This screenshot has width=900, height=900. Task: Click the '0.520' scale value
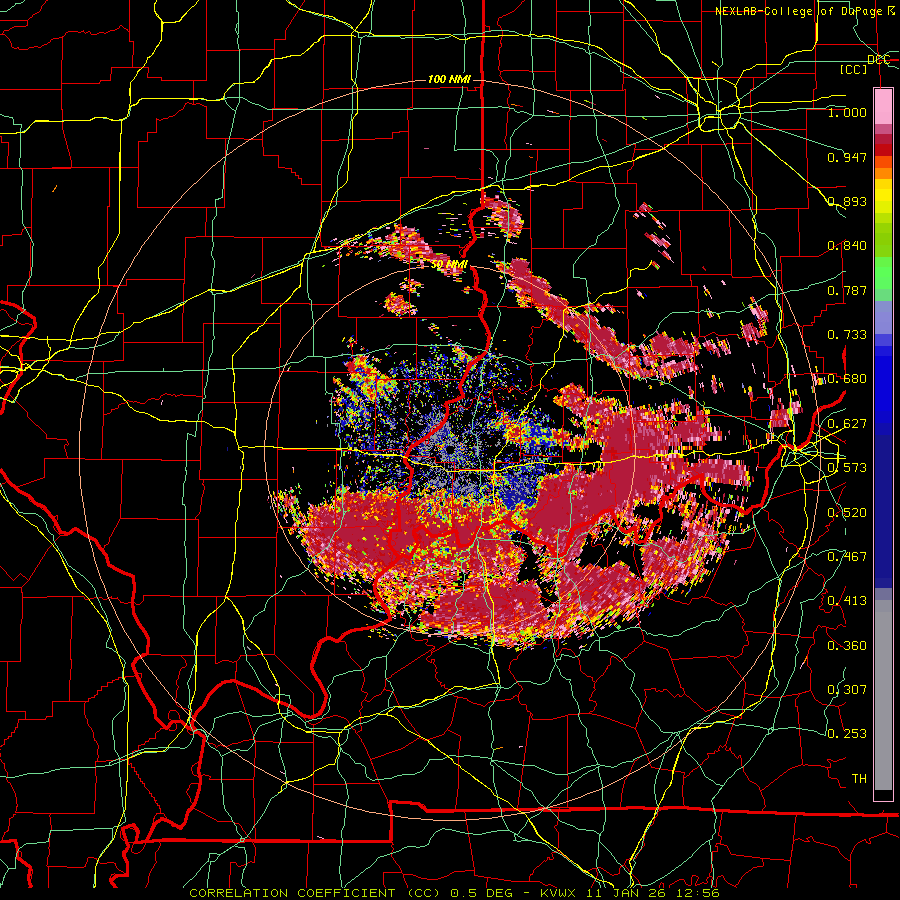[x=847, y=513]
